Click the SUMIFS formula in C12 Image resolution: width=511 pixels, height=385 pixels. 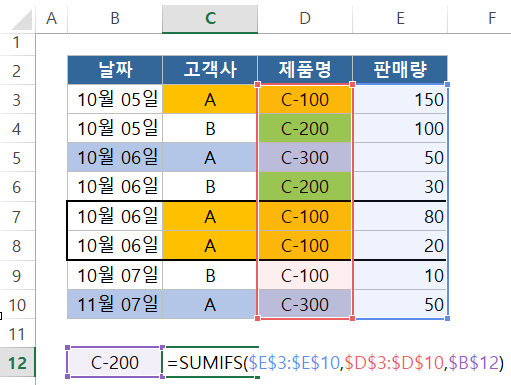[335, 363]
